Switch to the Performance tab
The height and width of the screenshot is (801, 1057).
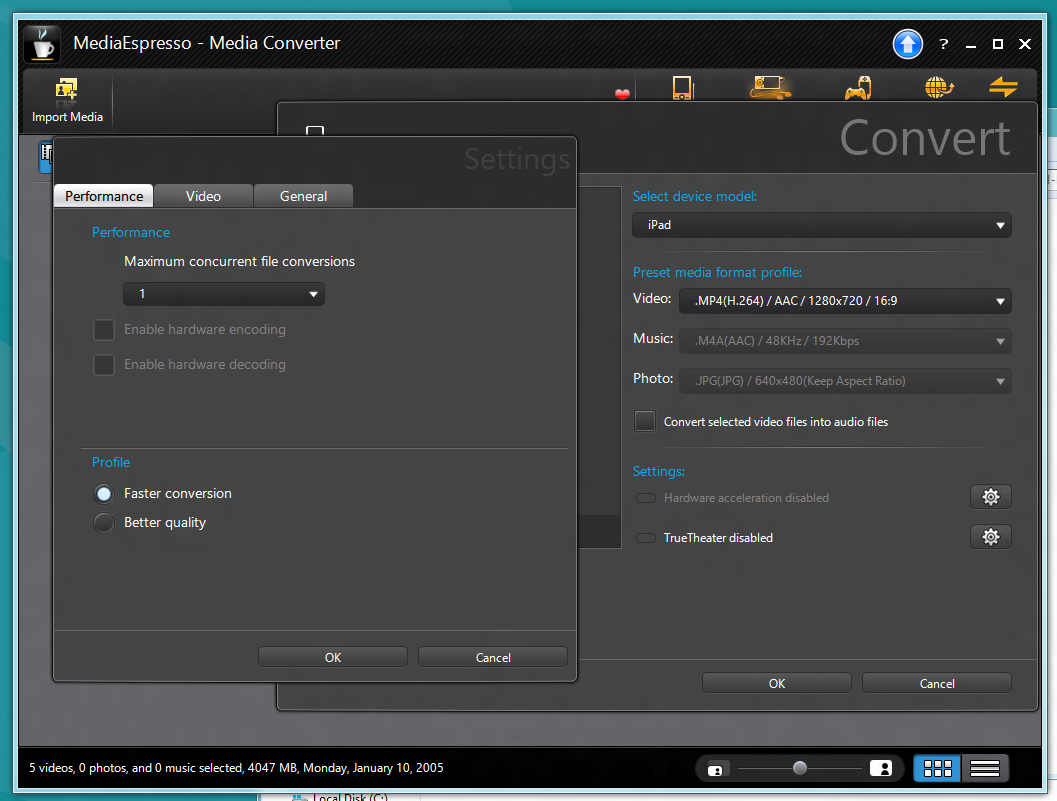104,196
